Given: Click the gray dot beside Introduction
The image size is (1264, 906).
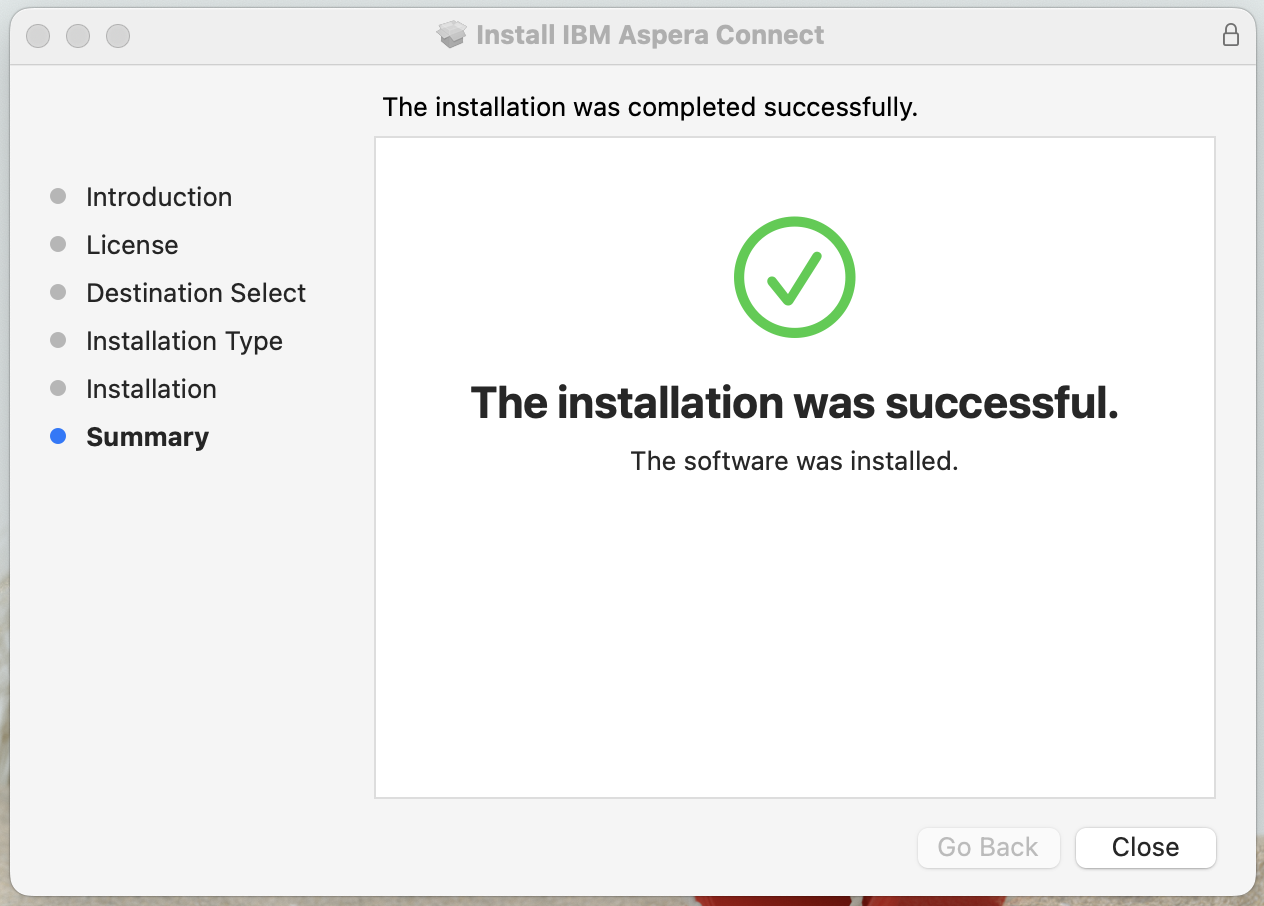Looking at the screenshot, I should tap(57, 196).
